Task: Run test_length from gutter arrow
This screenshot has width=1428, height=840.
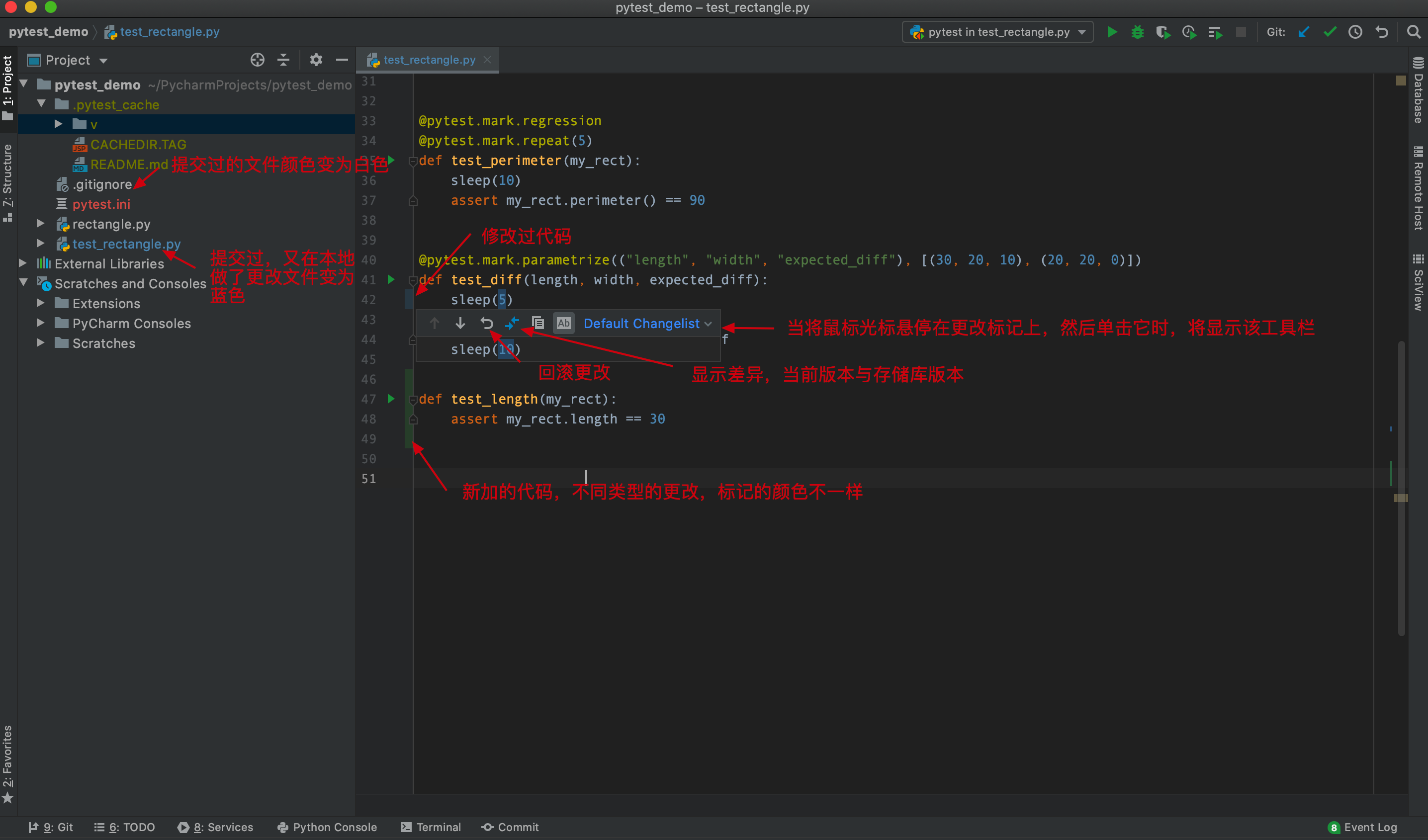Action: tap(390, 399)
